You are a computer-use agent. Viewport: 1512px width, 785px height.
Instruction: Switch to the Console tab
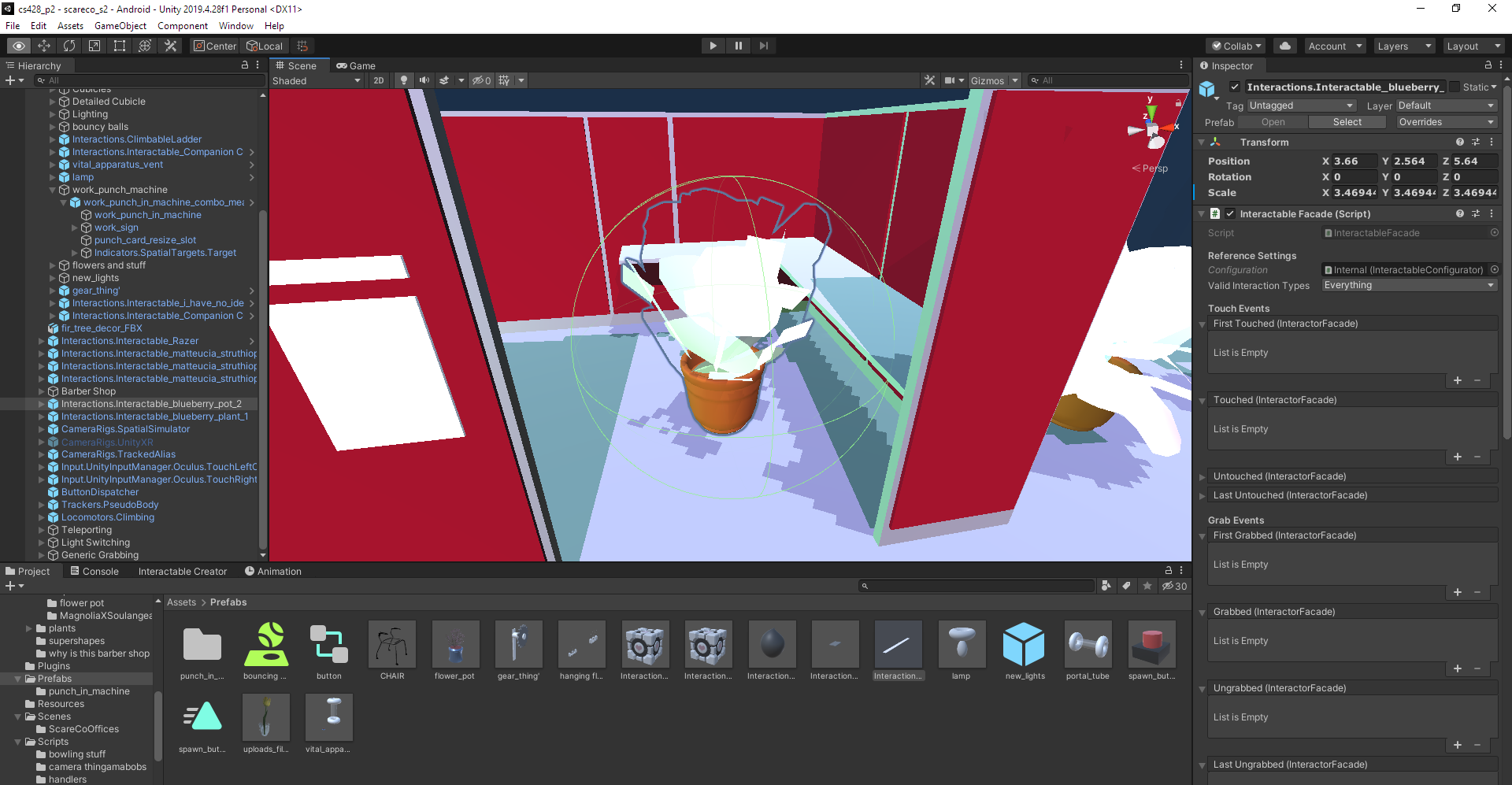click(x=94, y=571)
